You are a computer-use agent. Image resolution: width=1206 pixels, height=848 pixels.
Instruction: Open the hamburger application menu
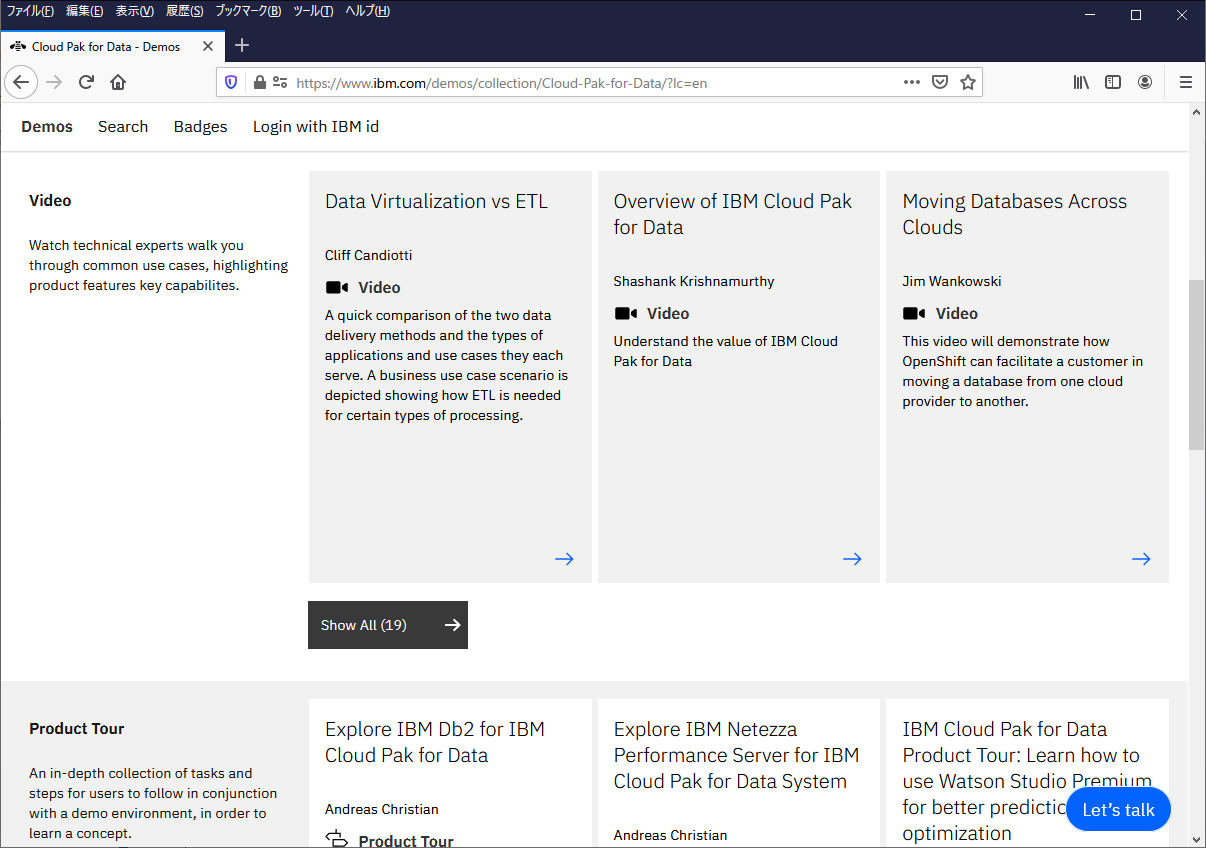click(x=1186, y=82)
